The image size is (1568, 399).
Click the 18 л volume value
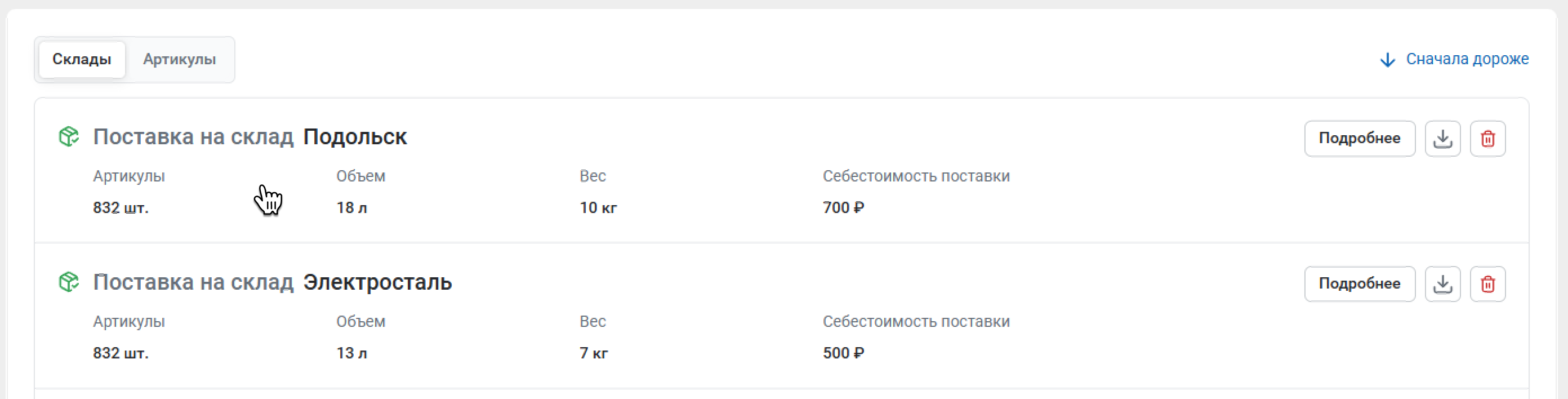pyautogui.click(x=351, y=208)
